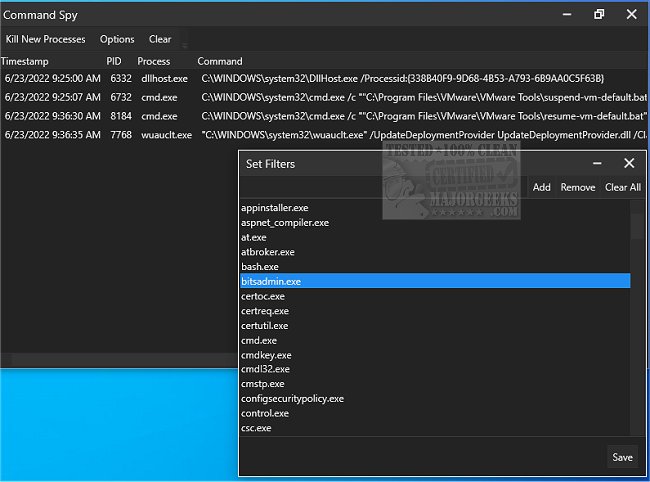The width and height of the screenshot is (650, 482).
Task: Click the Clear menu item
Action: tap(160, 39)
